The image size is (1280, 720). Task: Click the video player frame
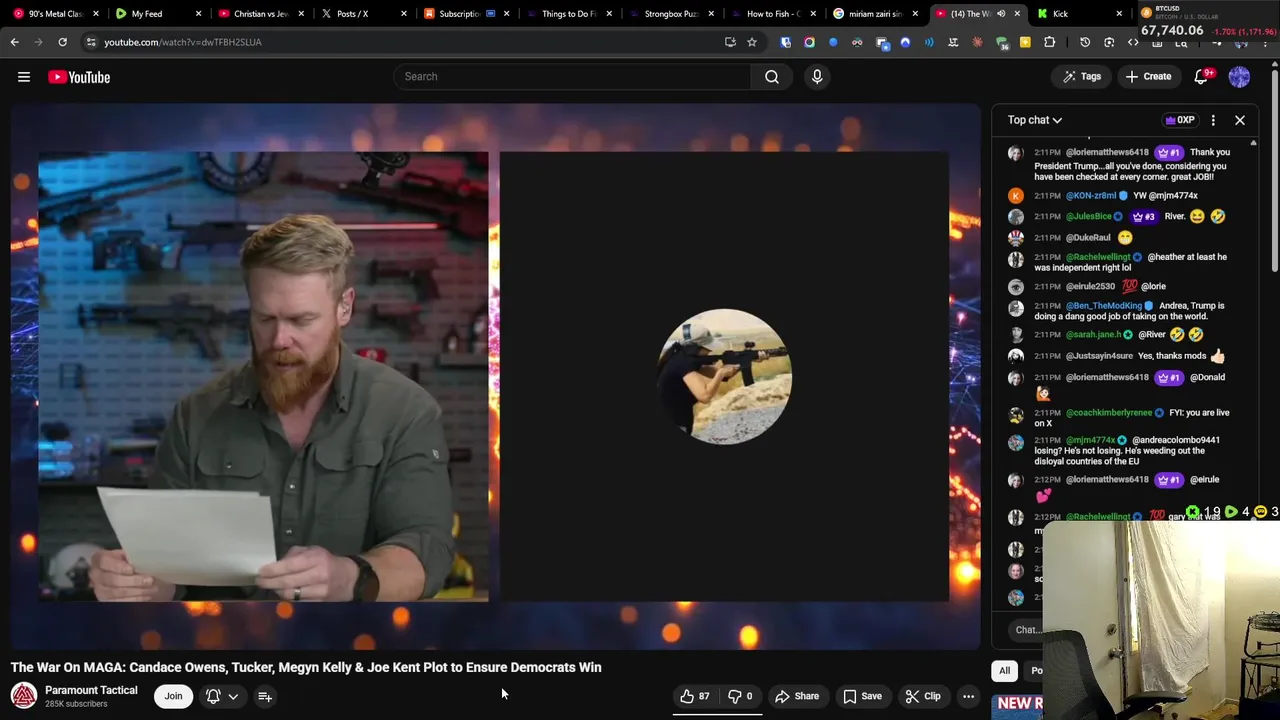(496, 377)
